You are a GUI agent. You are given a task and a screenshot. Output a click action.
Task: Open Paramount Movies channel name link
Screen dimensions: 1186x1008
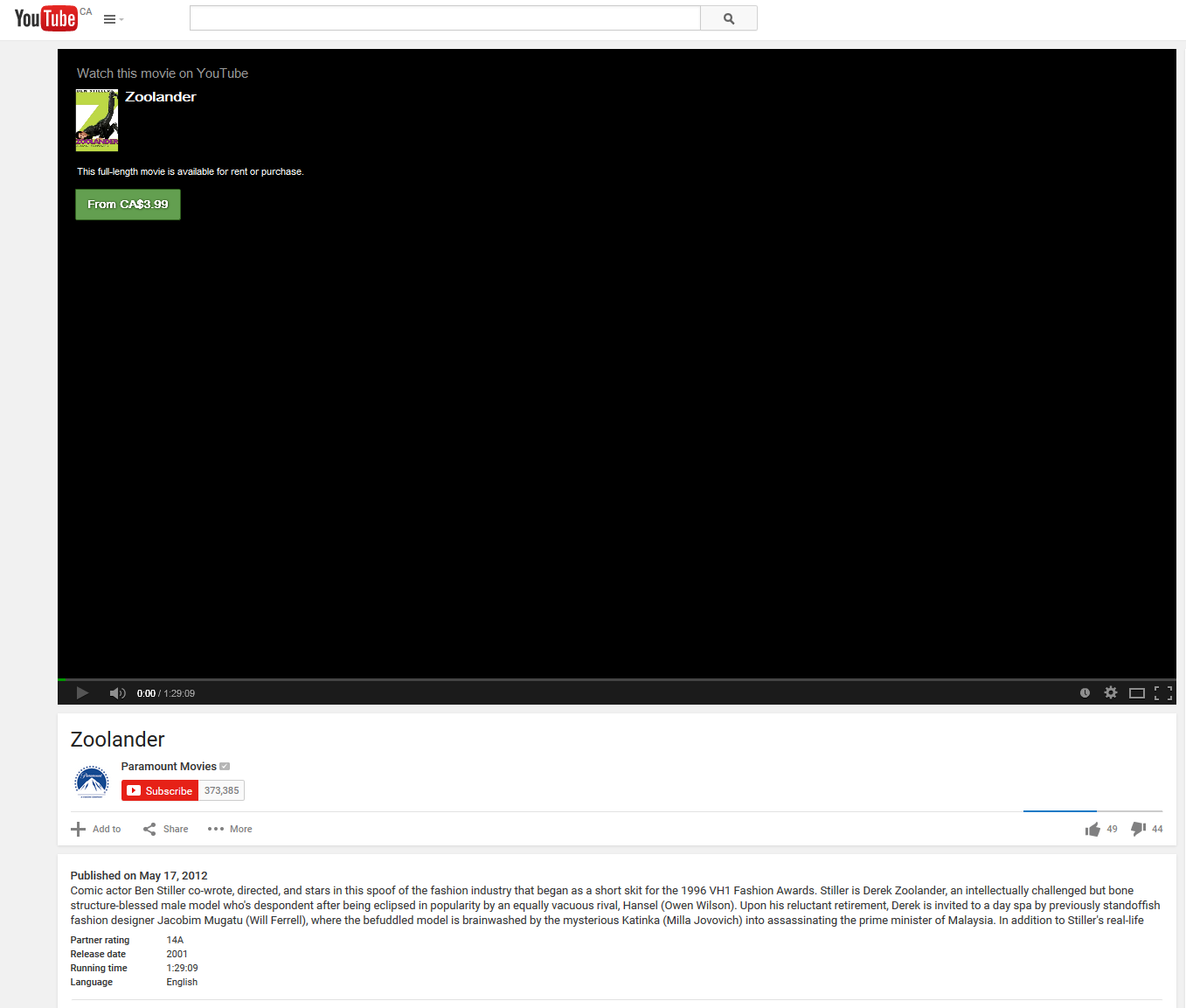point(169,767)
